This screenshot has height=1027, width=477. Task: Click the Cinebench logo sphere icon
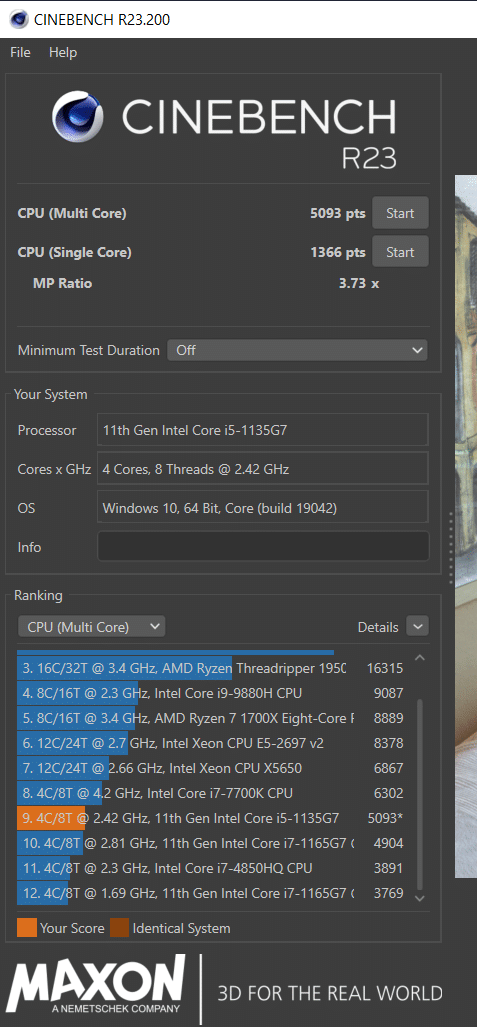tap(77, 116)
